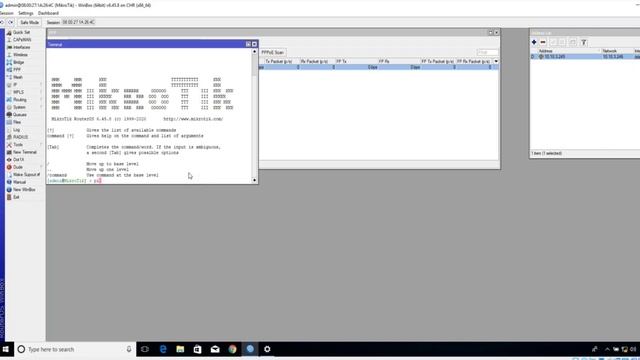Open Log from the sidebar
This screenshot has height=360, width=640.
(x=17, y=130)
